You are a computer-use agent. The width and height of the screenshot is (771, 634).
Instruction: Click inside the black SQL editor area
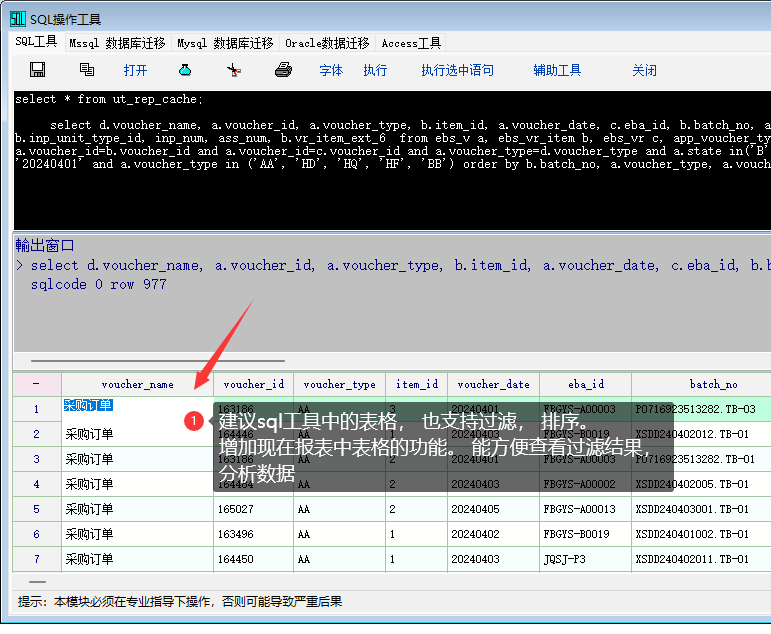pyautogui.click(x=390, y=200)
